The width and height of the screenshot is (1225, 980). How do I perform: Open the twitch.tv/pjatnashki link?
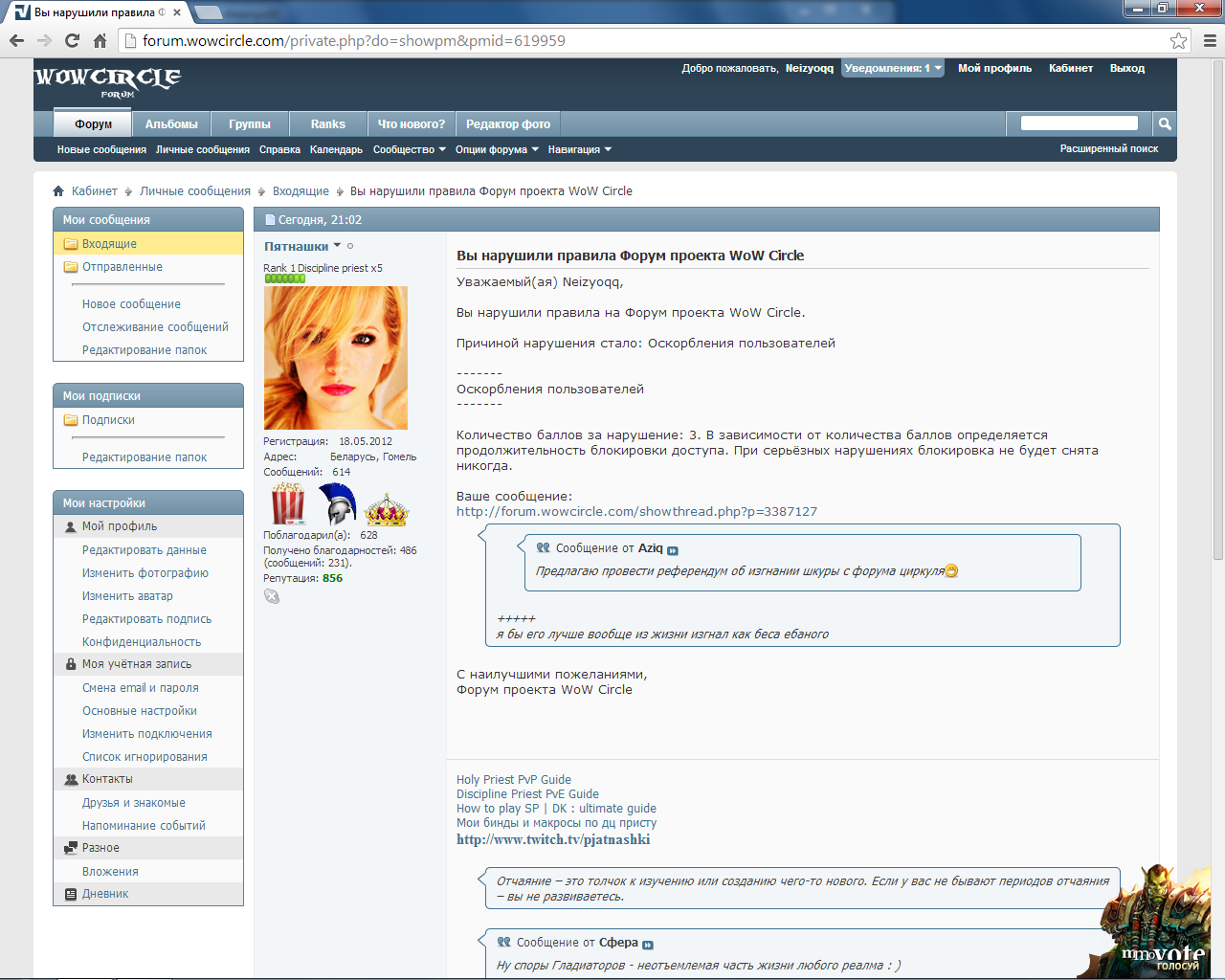tap(553, 839)
